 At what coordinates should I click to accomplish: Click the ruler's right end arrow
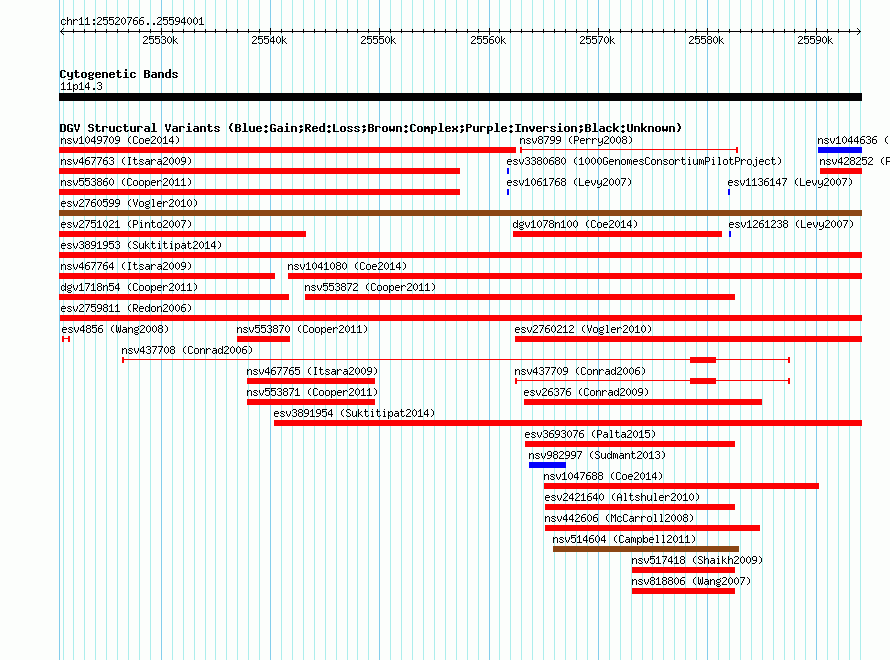pos(859,31)
